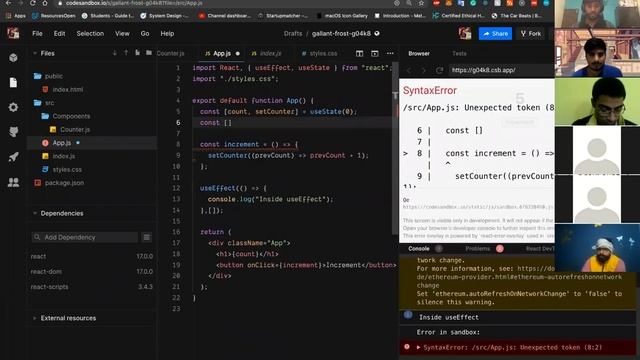Viewport: 640px width, 360px height.
Task: Open the View menu
Action: click(x=122, y=33)
